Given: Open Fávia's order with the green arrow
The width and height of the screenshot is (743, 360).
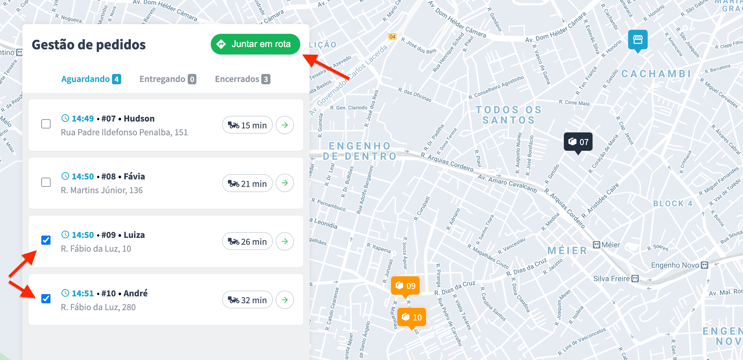Looking at the screenshot, I should [285, 183].
